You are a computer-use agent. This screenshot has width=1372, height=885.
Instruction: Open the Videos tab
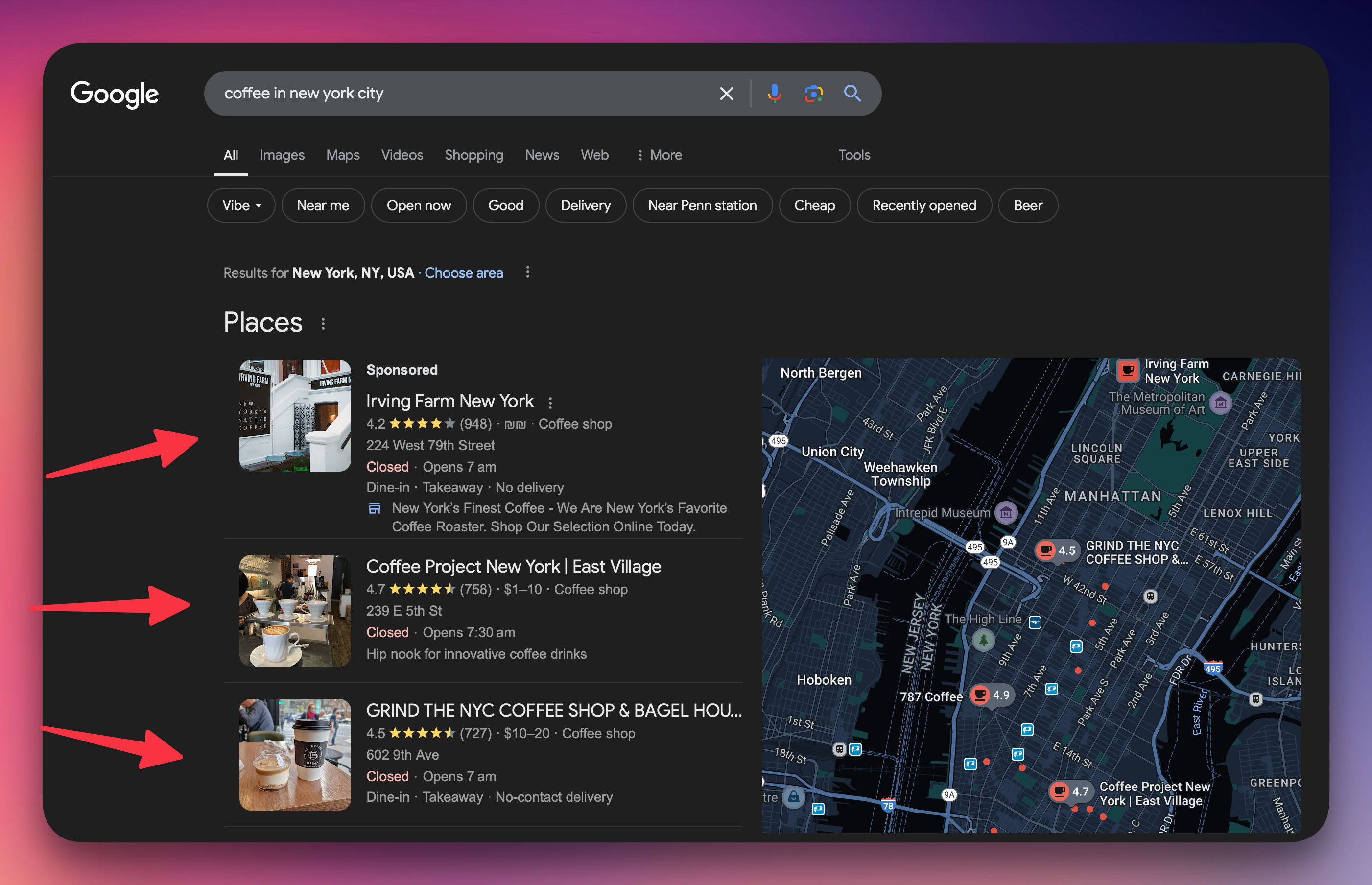pos(402,155)
